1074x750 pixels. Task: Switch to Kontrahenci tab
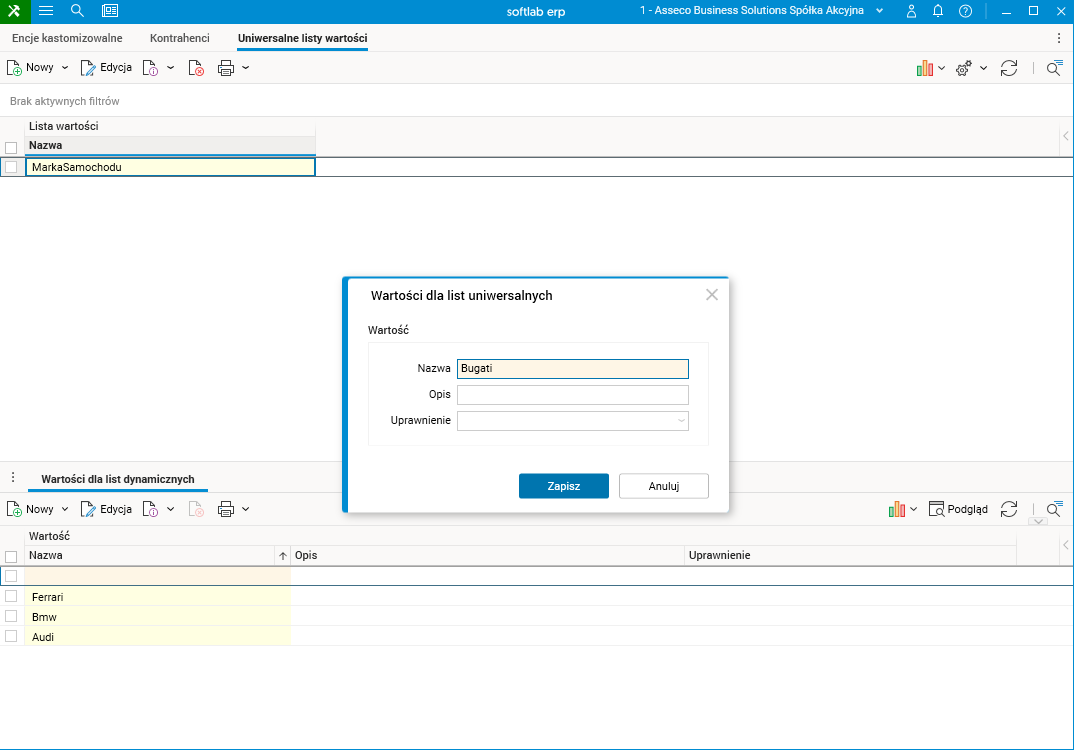pos(179,38)
